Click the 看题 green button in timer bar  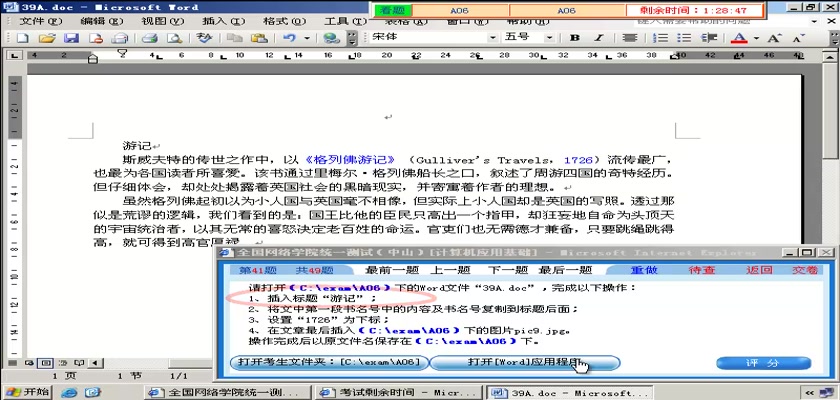[x=393, y=10]
